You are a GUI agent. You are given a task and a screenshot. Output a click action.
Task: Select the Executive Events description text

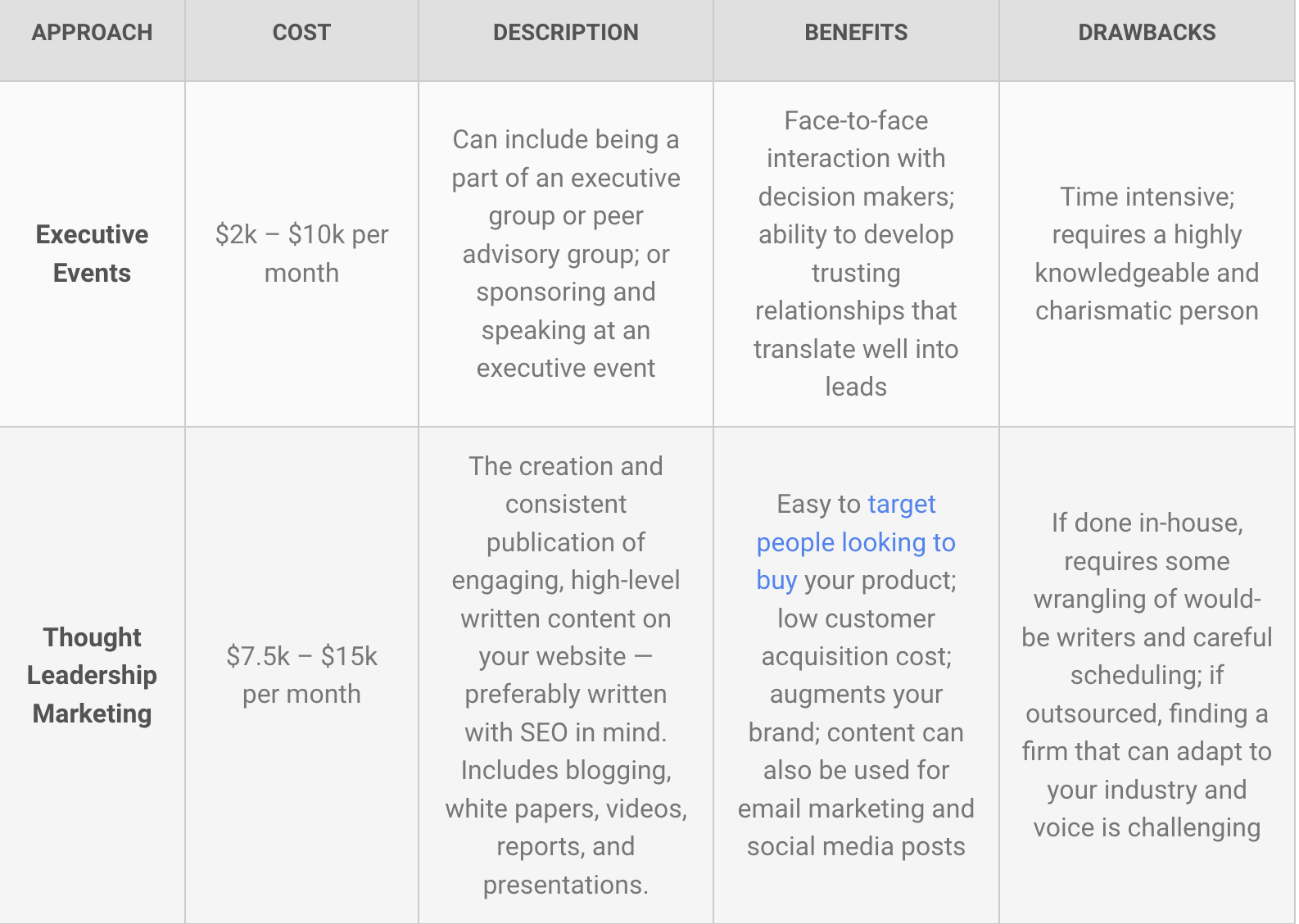click(x=566, y=253)
